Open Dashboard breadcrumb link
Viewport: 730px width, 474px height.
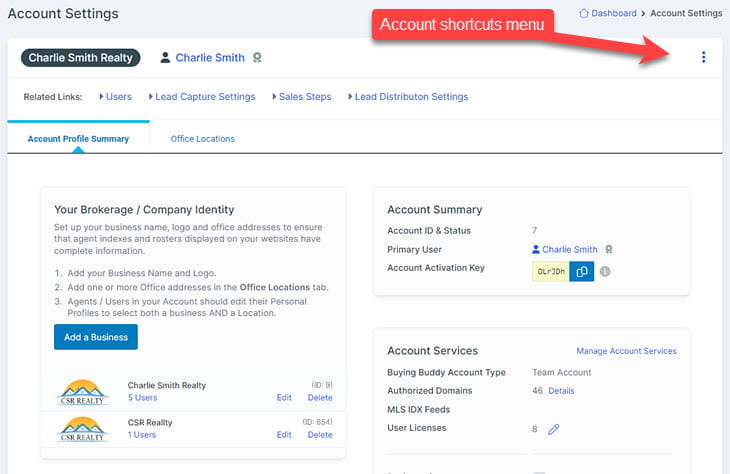point(614,13)
